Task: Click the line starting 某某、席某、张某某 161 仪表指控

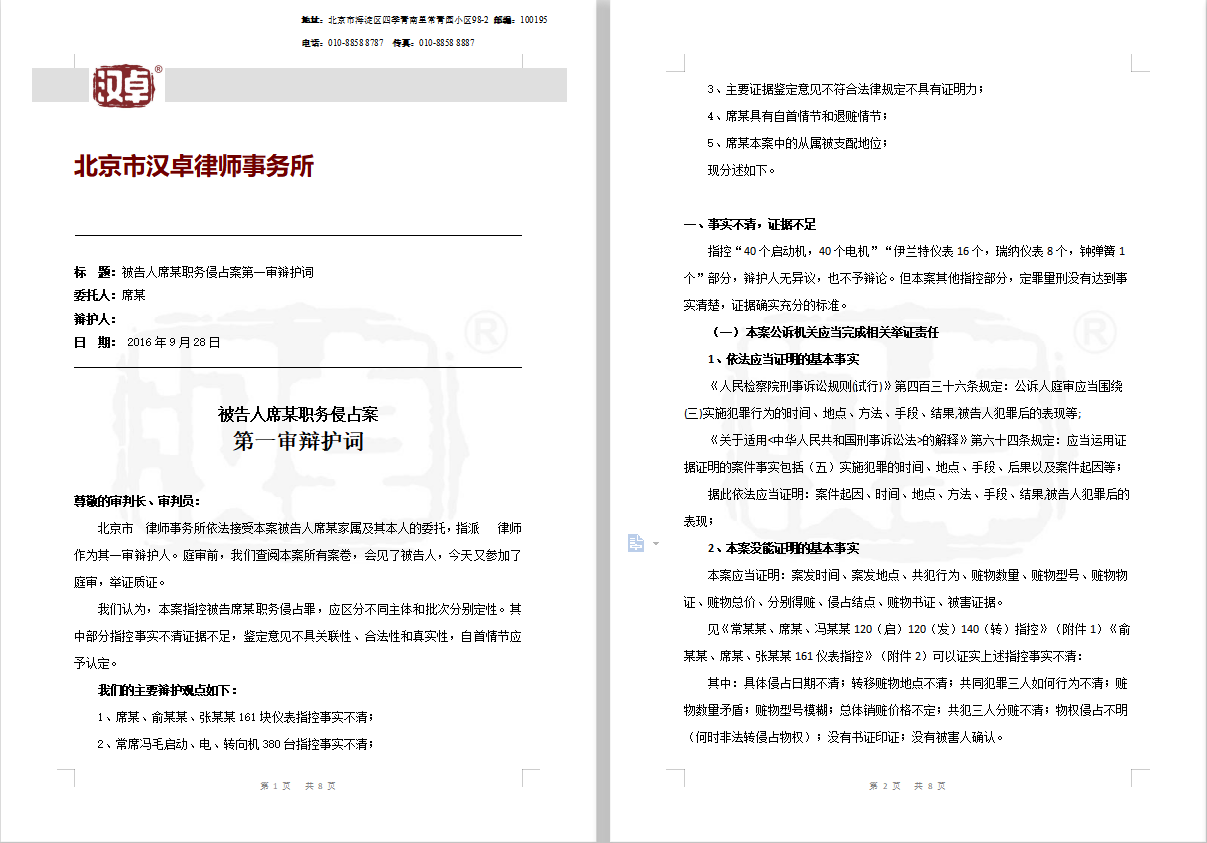Action: pyautogui.click(x=882, y=656)
